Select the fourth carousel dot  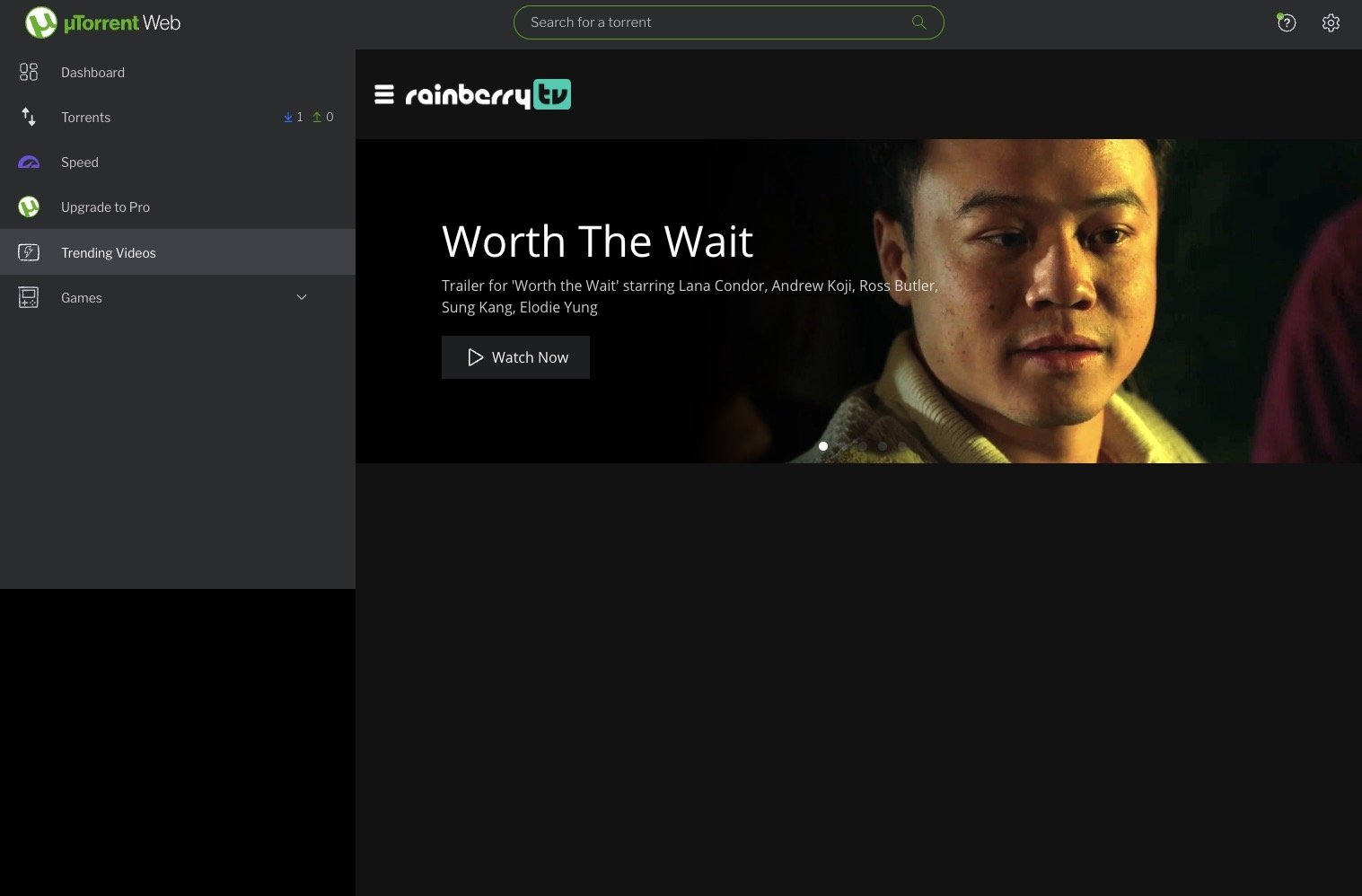pyautogui.click(x=883, y=446)
